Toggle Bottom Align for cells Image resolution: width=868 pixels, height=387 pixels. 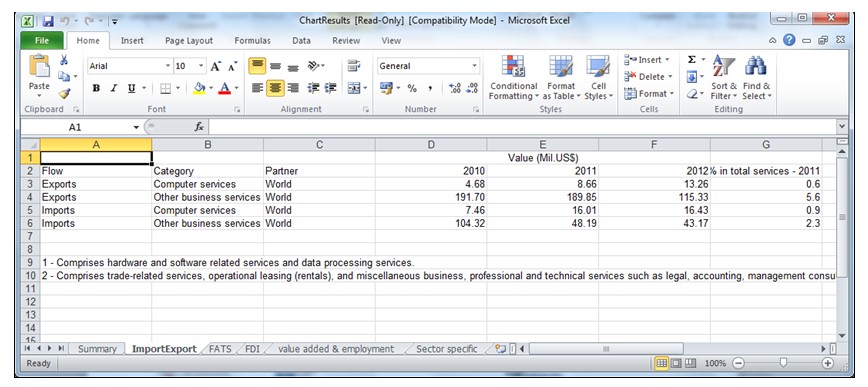293,66
